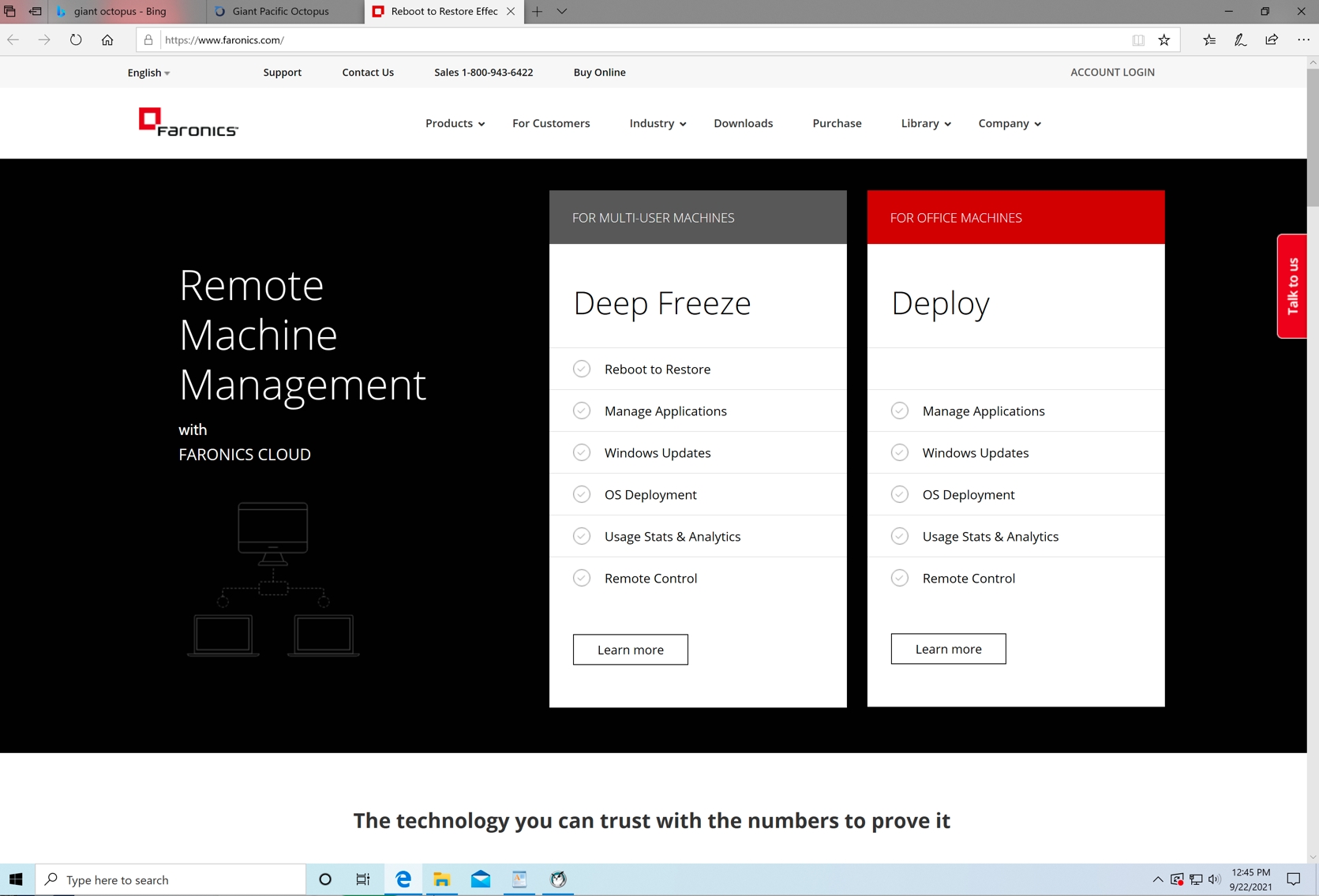The image size is (1319, 896).
Task: Open reading view icon in address bar
Action: pos(1137,39)
